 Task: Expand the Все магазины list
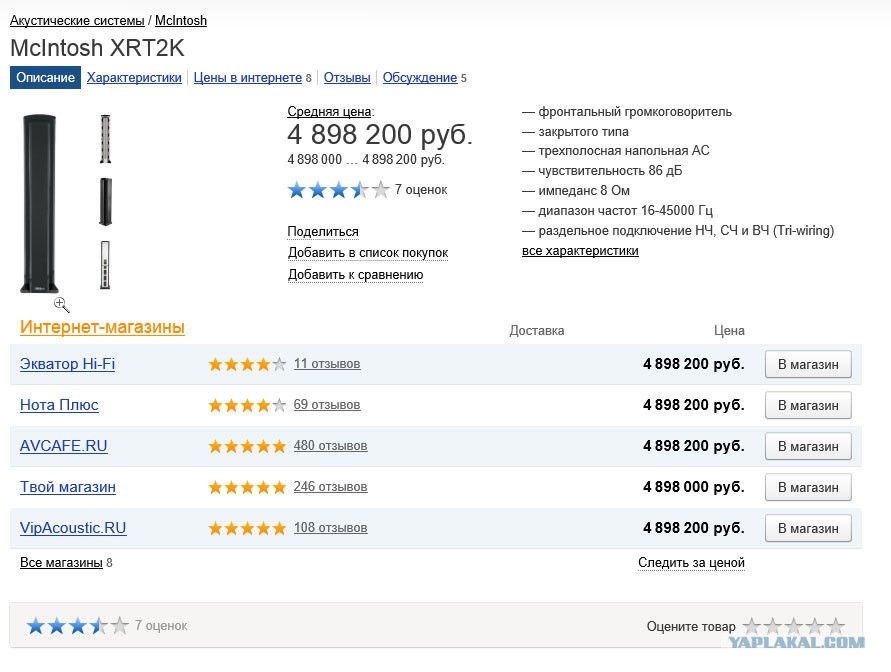coord(61,562)
